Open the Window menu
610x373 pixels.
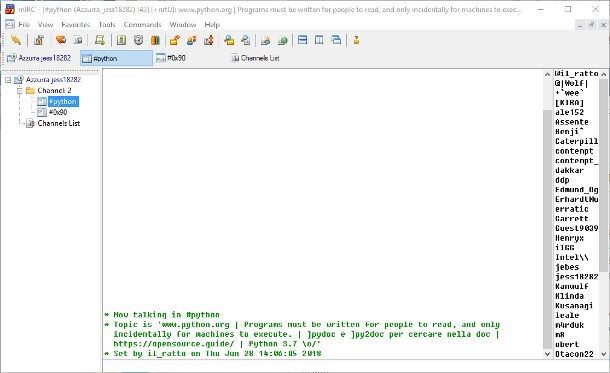tap(182, 25)
